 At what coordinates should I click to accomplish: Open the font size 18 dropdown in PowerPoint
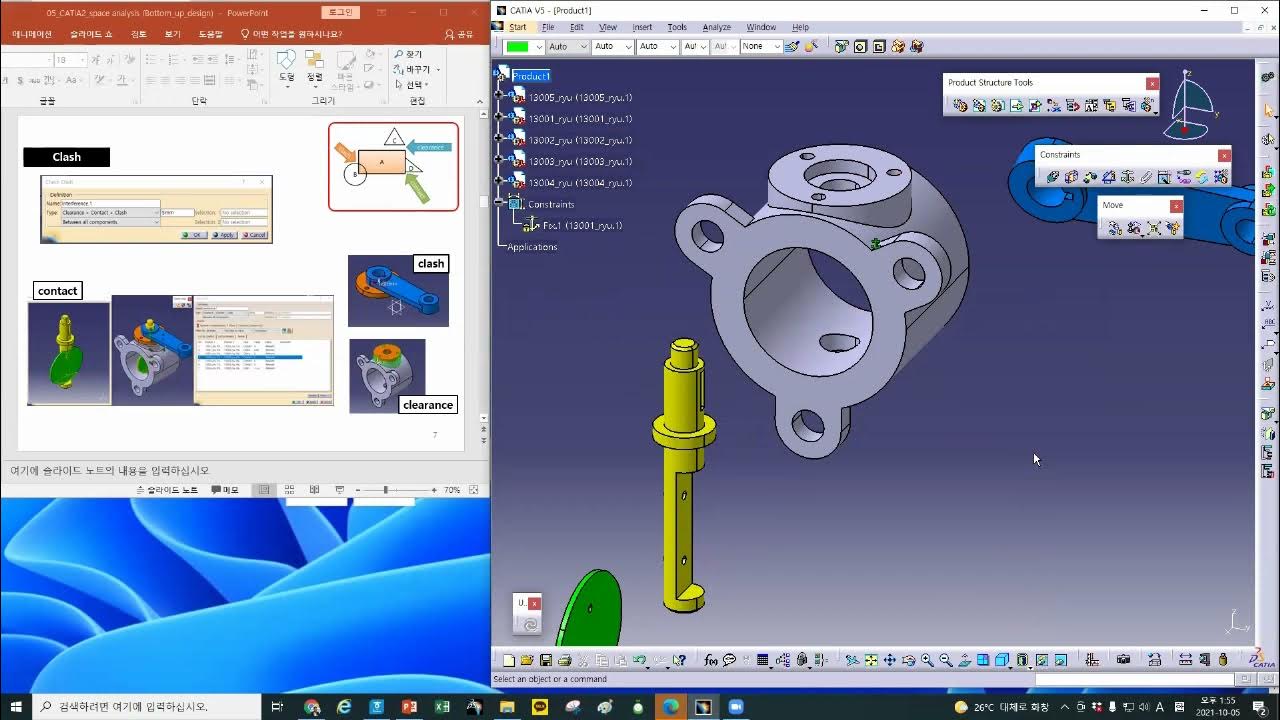pos(82,60)
